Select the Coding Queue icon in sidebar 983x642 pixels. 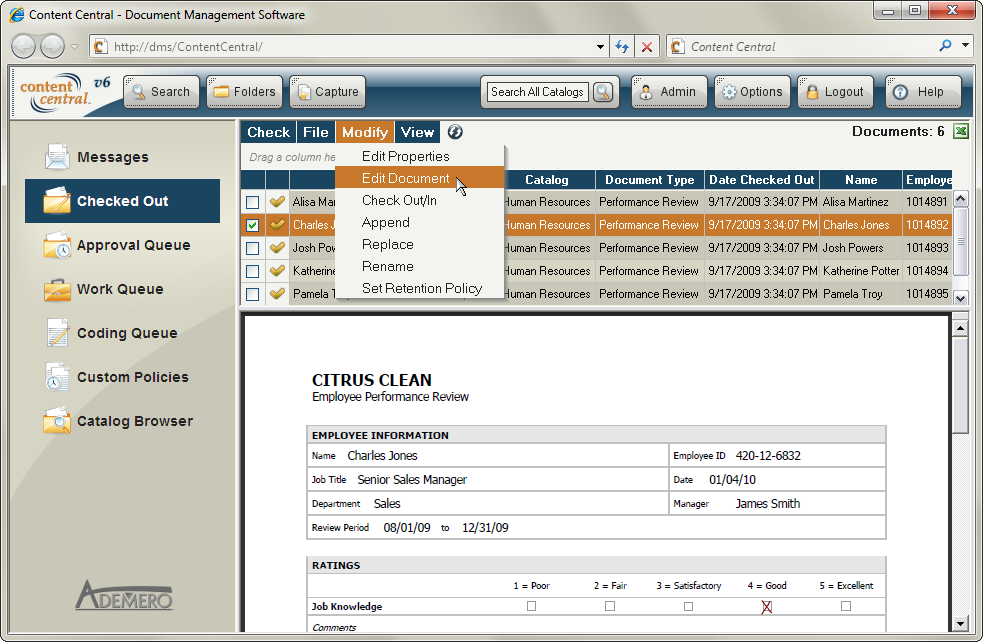(x=57, y=333)
